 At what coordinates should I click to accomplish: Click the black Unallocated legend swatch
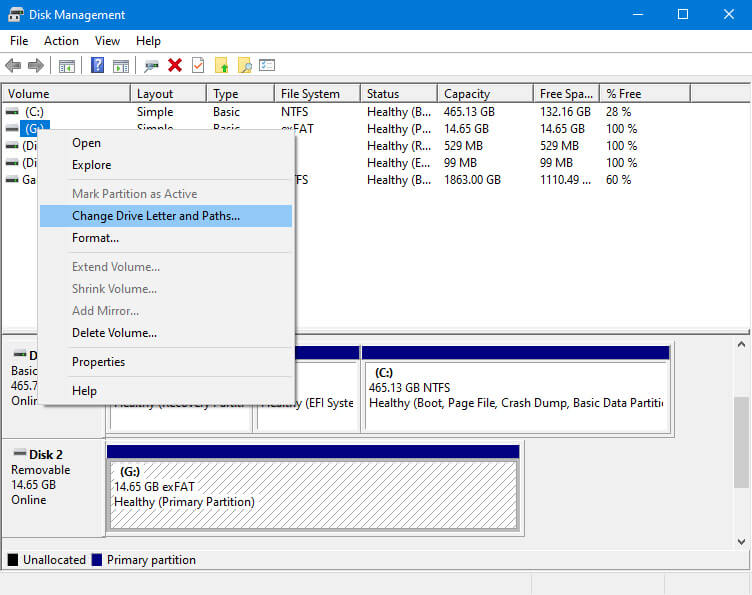[13, 560]
